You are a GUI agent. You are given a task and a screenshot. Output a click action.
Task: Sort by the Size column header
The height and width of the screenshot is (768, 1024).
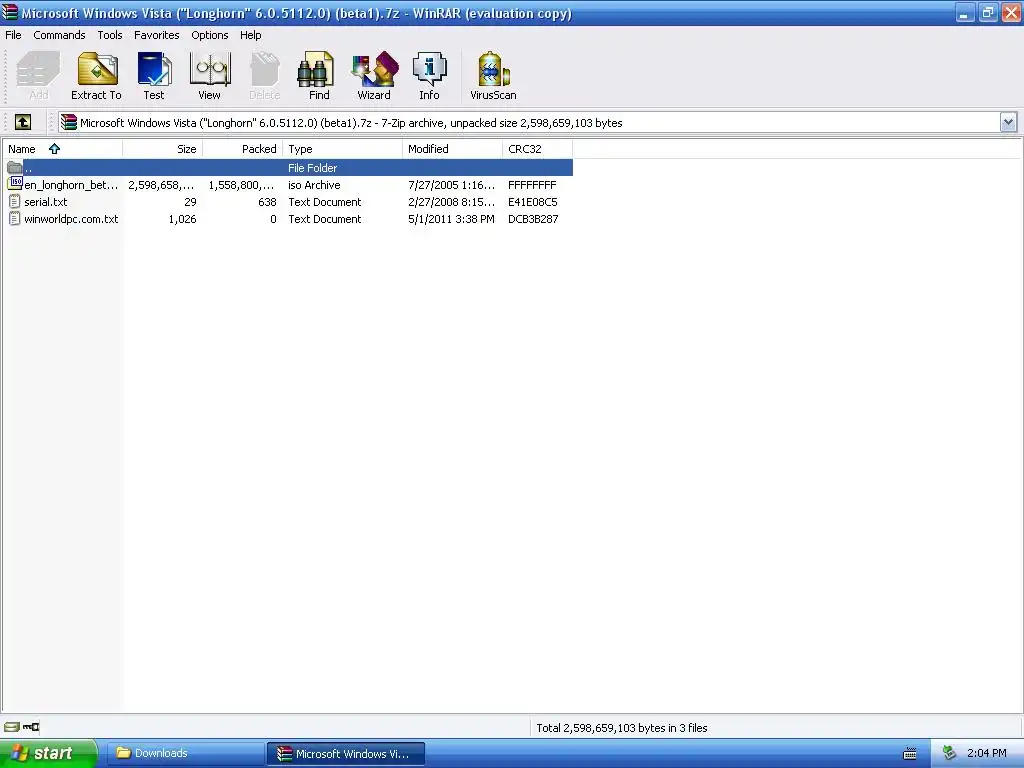[x=163, y=149]
